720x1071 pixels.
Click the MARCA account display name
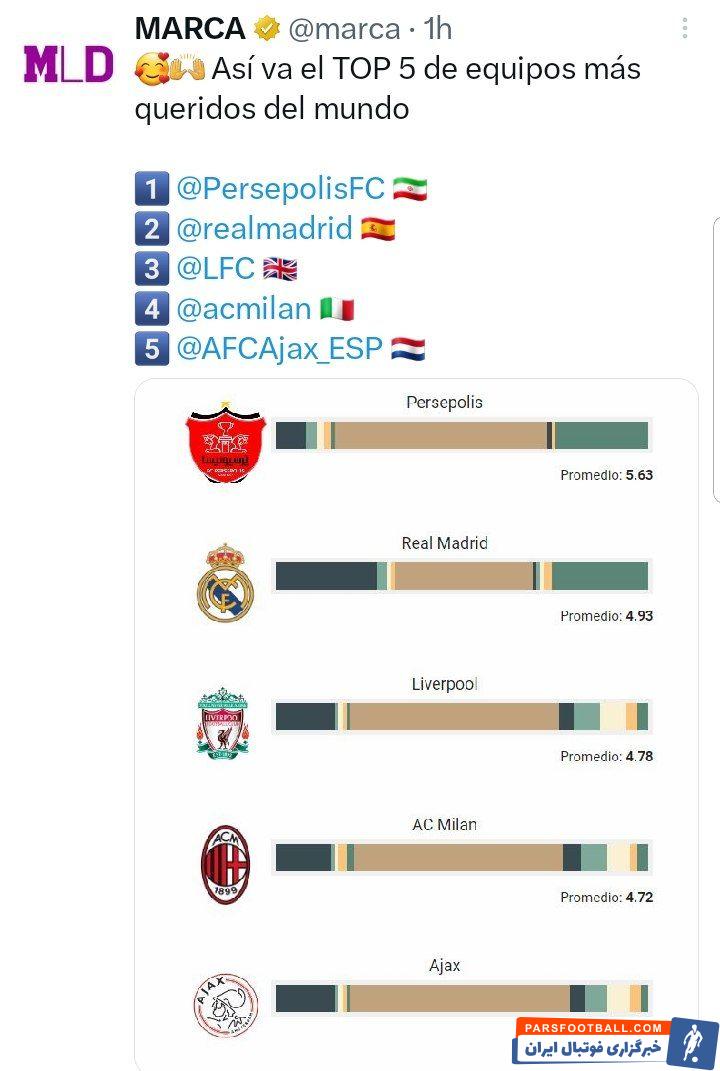pyautogui.click(x=191, y=29)
